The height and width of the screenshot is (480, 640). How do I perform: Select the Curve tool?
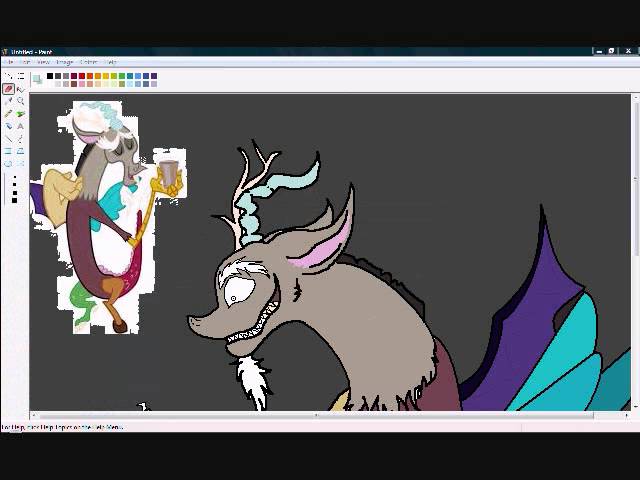tap(21, 138)
